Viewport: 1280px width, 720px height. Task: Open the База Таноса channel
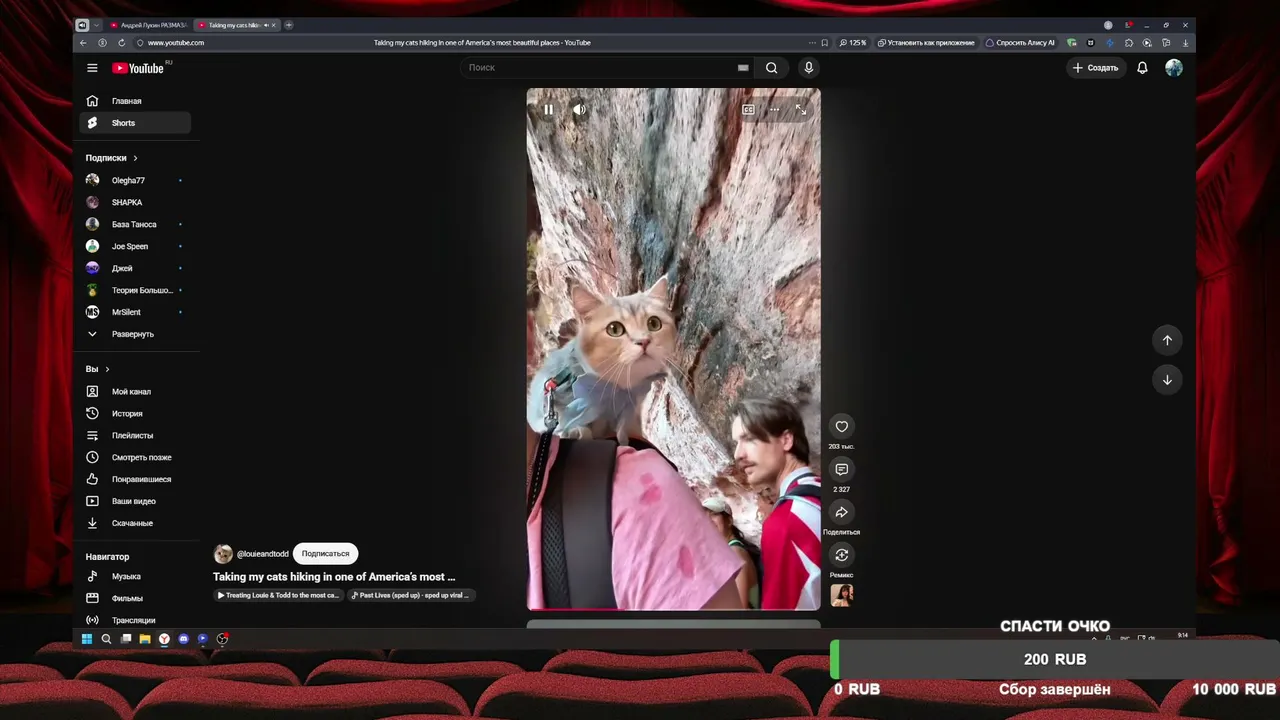click(135, 225)
